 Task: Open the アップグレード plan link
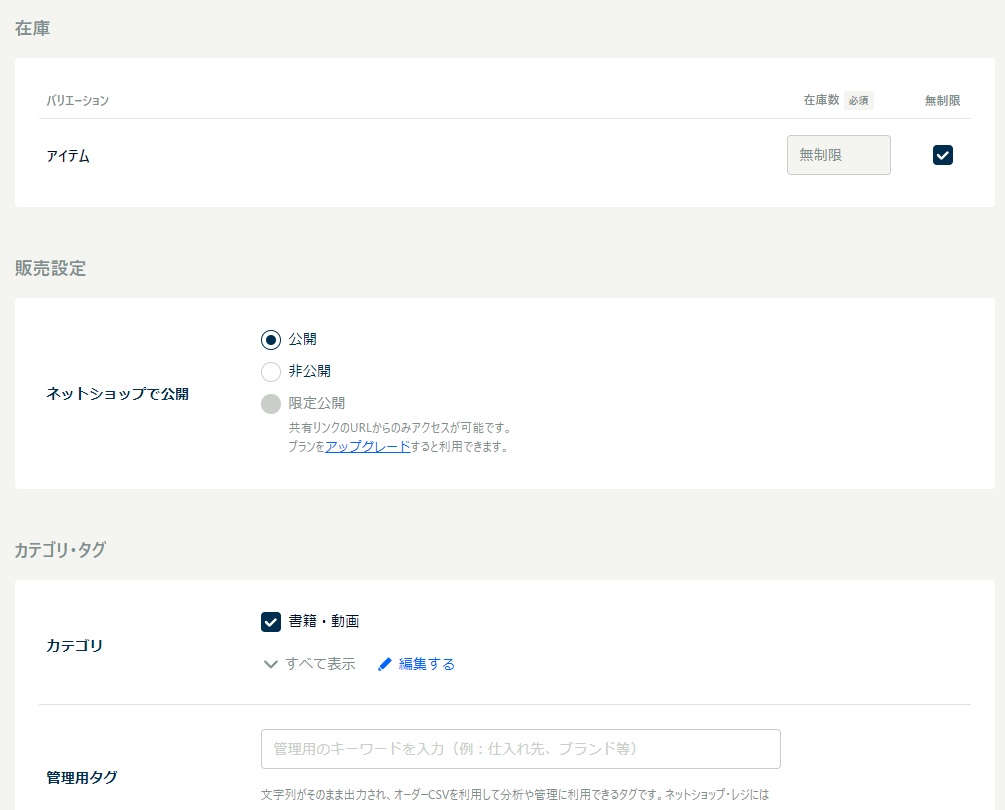[367, 447]
